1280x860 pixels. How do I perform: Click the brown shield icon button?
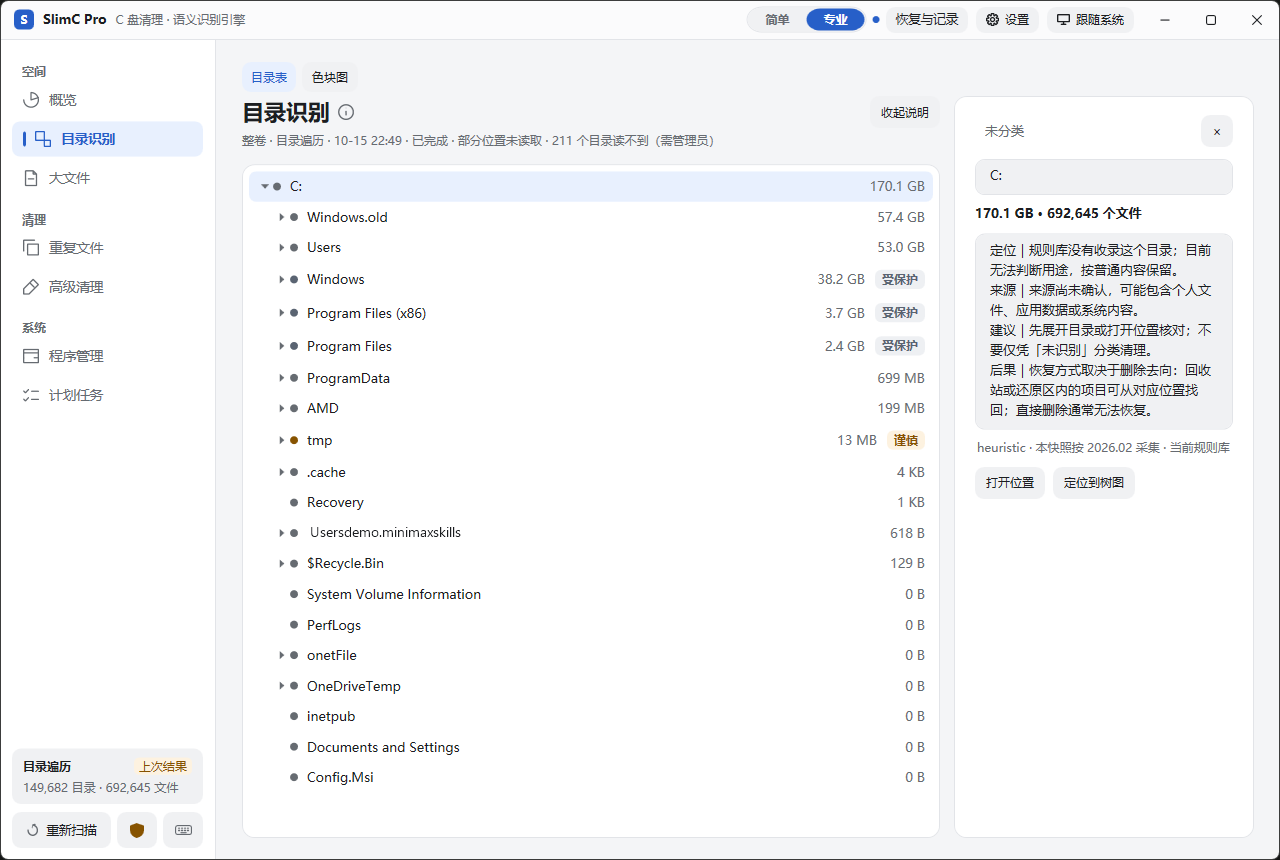tap(137, 830)
